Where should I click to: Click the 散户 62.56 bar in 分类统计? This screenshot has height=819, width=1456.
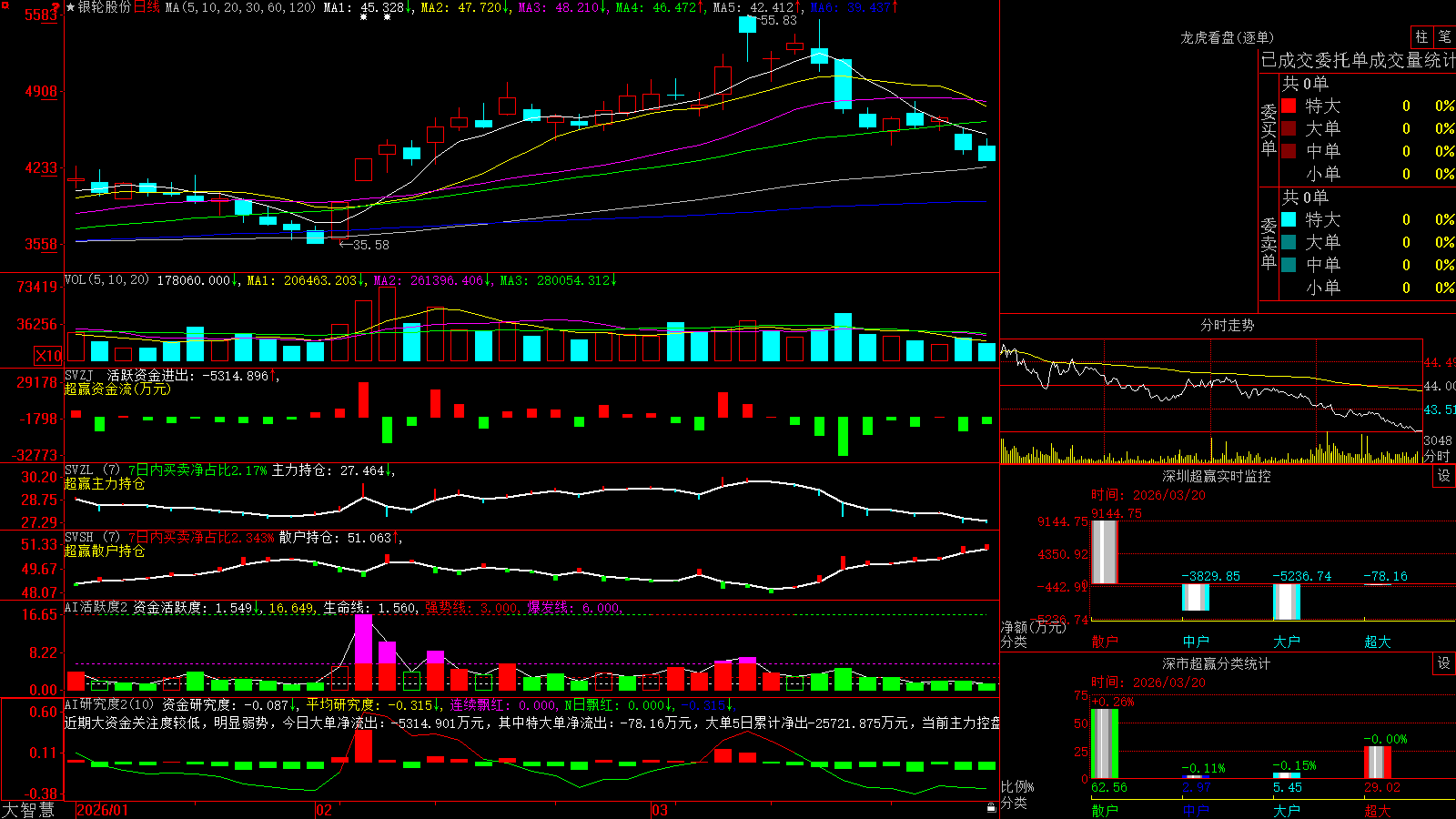click(x=1105, y=743)
